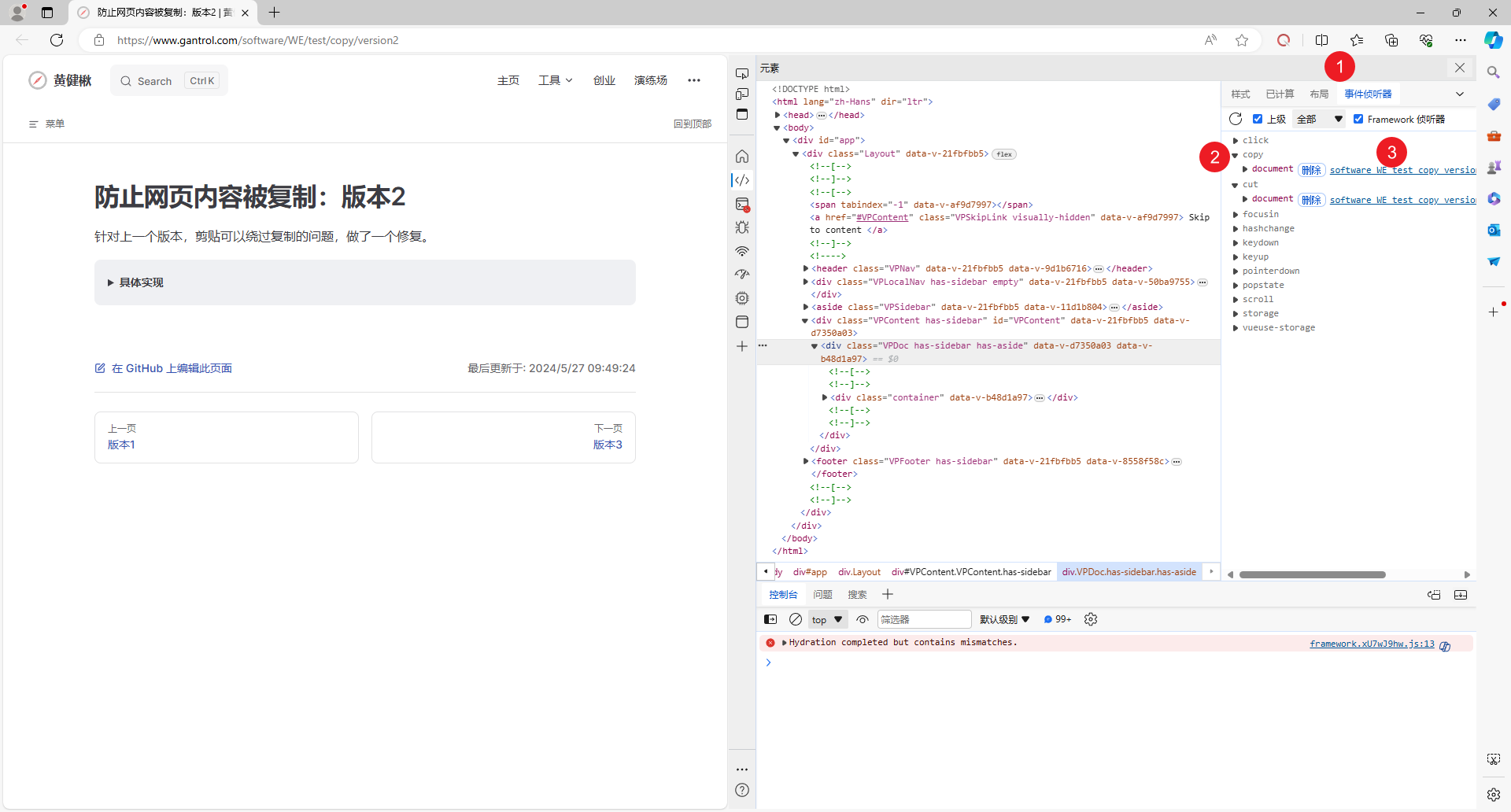The height and width of the screenshot is (812, 1511).
Task: Reload the browser page
Action: pyautogui.click(x=57, y=40)
